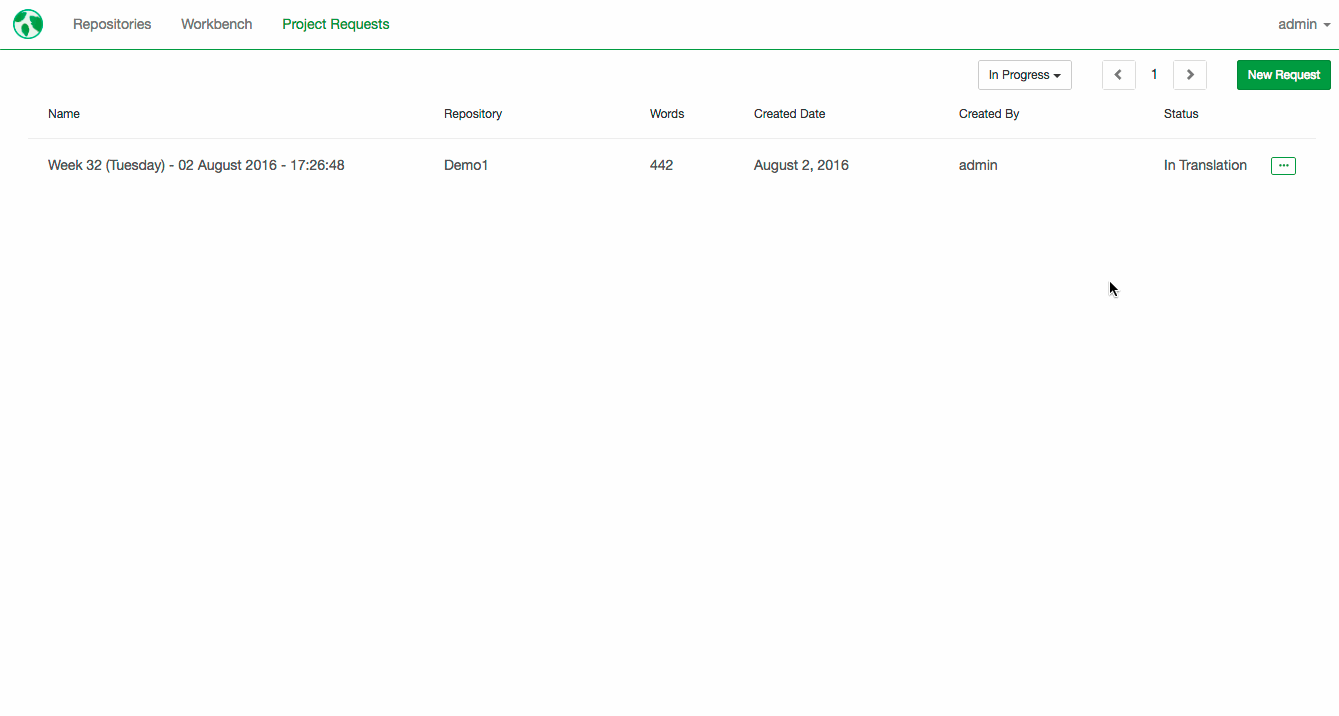Open the Repositories tab
The image size is (1339, 716).
pos(112,24)
